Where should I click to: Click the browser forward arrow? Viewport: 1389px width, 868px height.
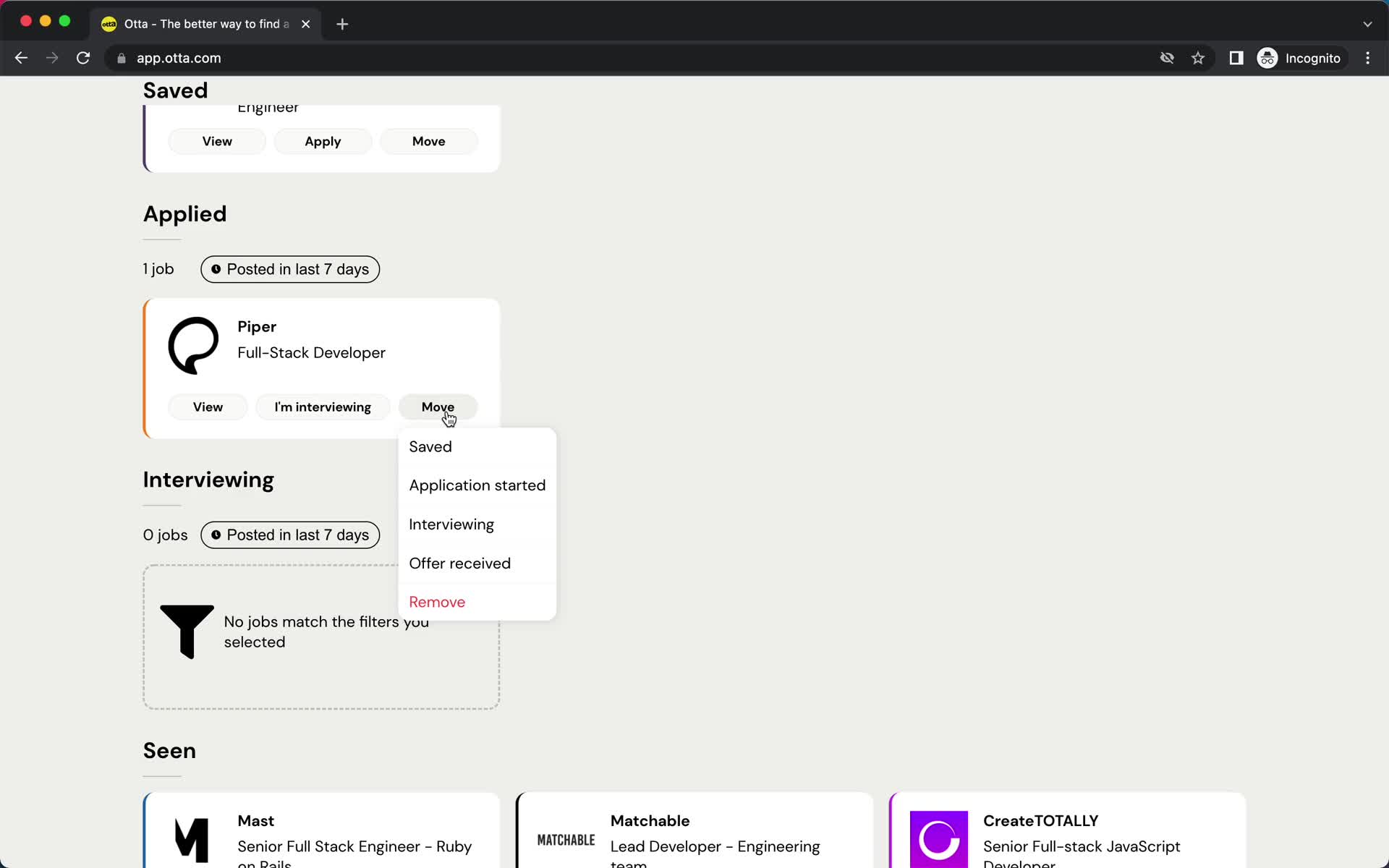[x=52, y=58]
